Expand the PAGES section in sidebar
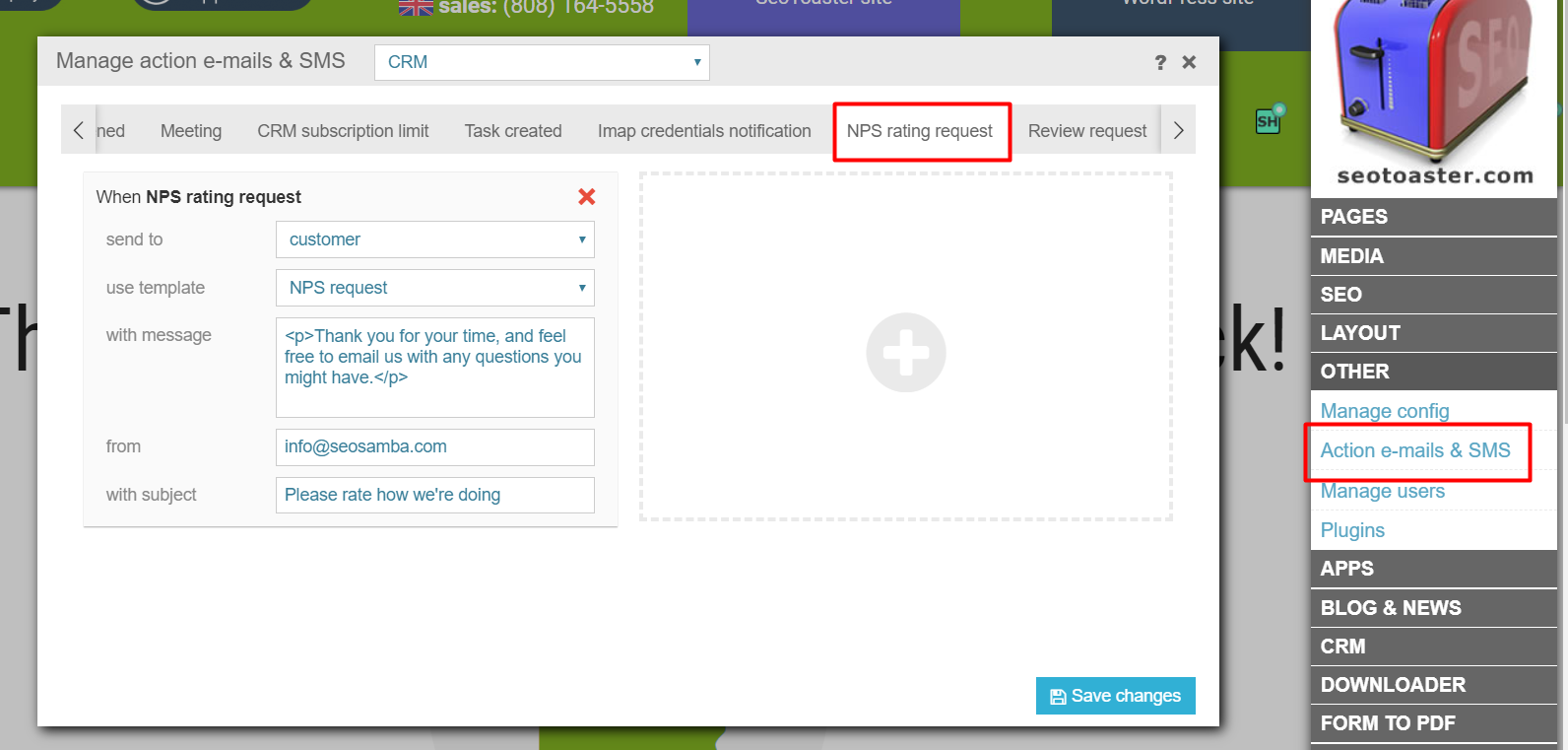The width and height of the screenshot is (1568, 750). (1434, 217)
